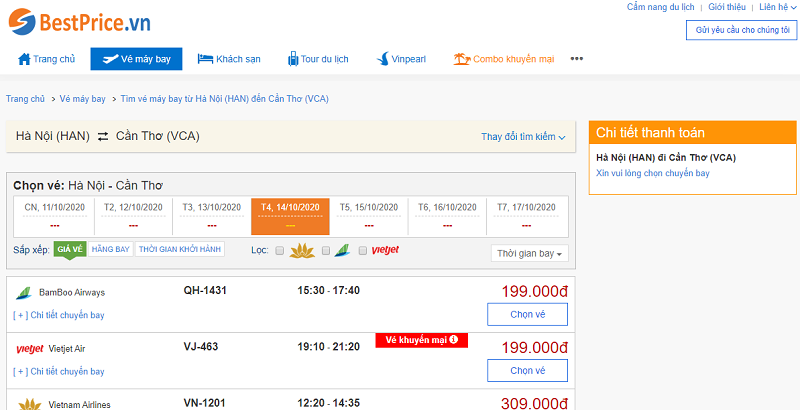Click Xin vui lòng chọn chuyến bay text

coord(653,173)
